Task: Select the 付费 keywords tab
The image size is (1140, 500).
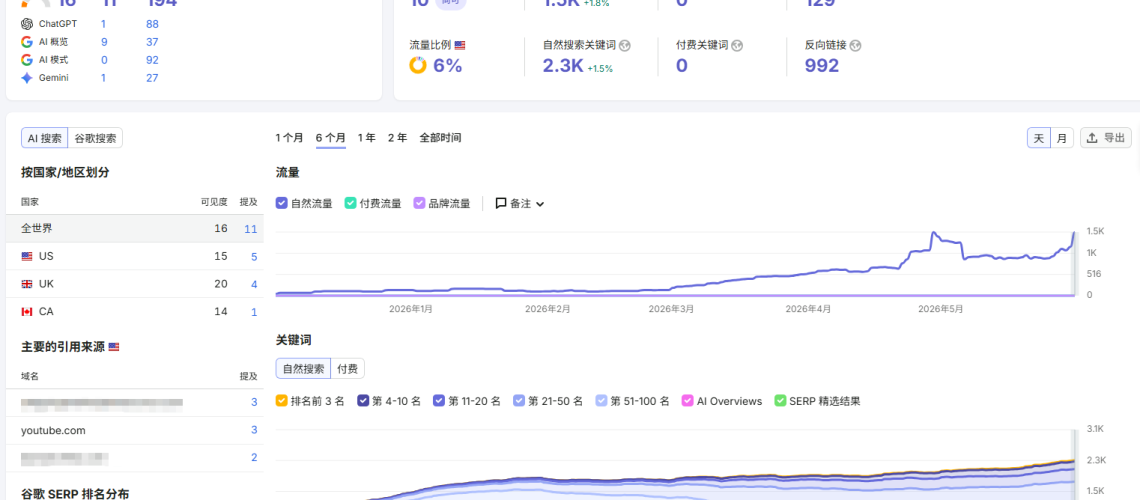Action: 348,368
